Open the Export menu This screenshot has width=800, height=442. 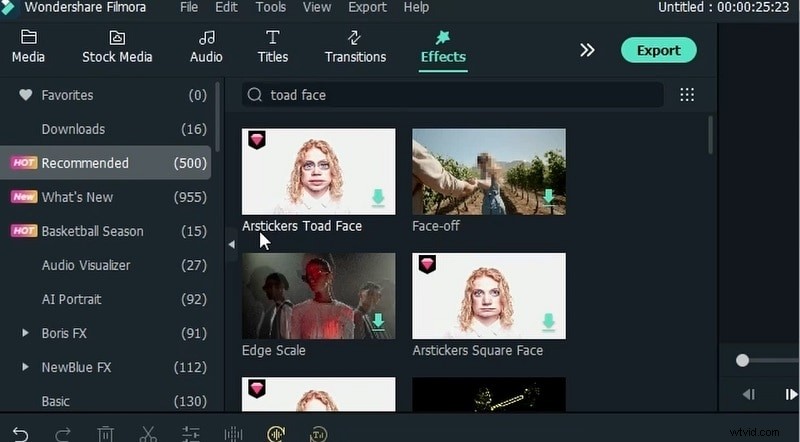pos(367,7)
